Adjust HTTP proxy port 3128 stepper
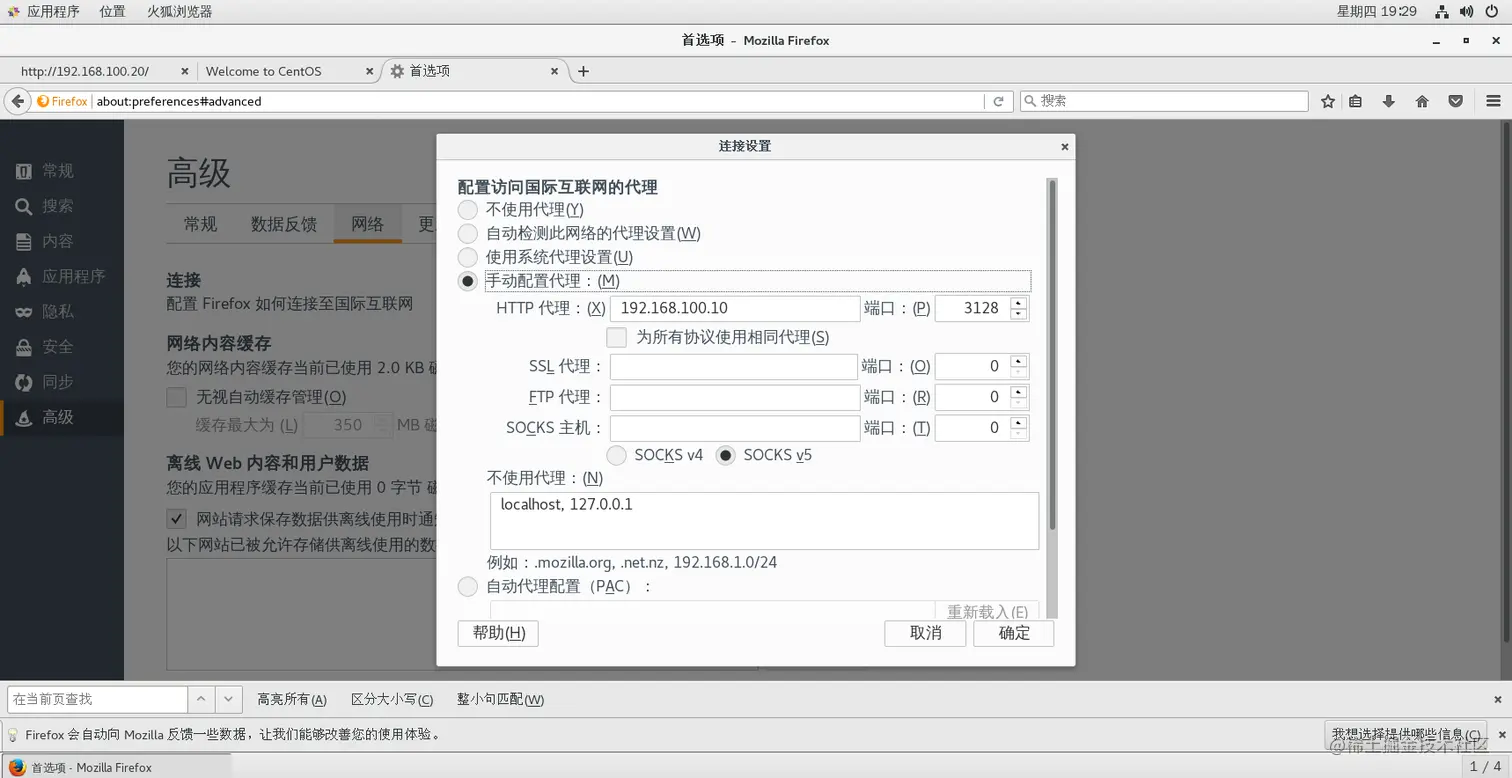Viewport: 1512px width, 778px height. [x=1018, y=308]
